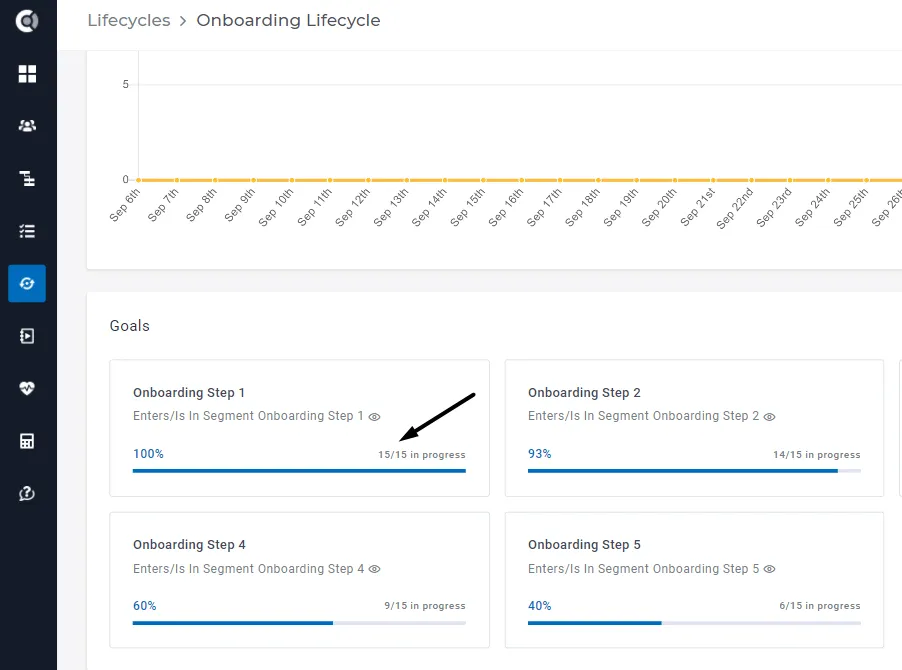The width and height of the screenshot is (902, 670).
Task: Click the Sep 22nd data point on chart
Action: (751, 180)
